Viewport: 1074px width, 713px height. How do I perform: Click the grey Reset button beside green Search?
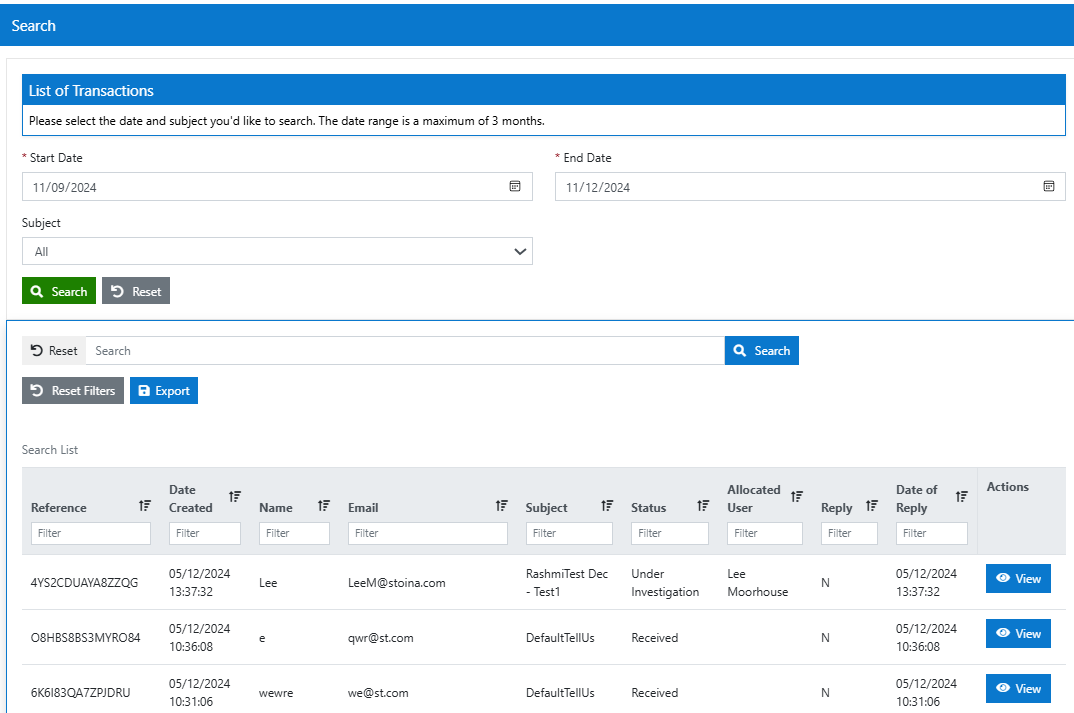(136, 291)
